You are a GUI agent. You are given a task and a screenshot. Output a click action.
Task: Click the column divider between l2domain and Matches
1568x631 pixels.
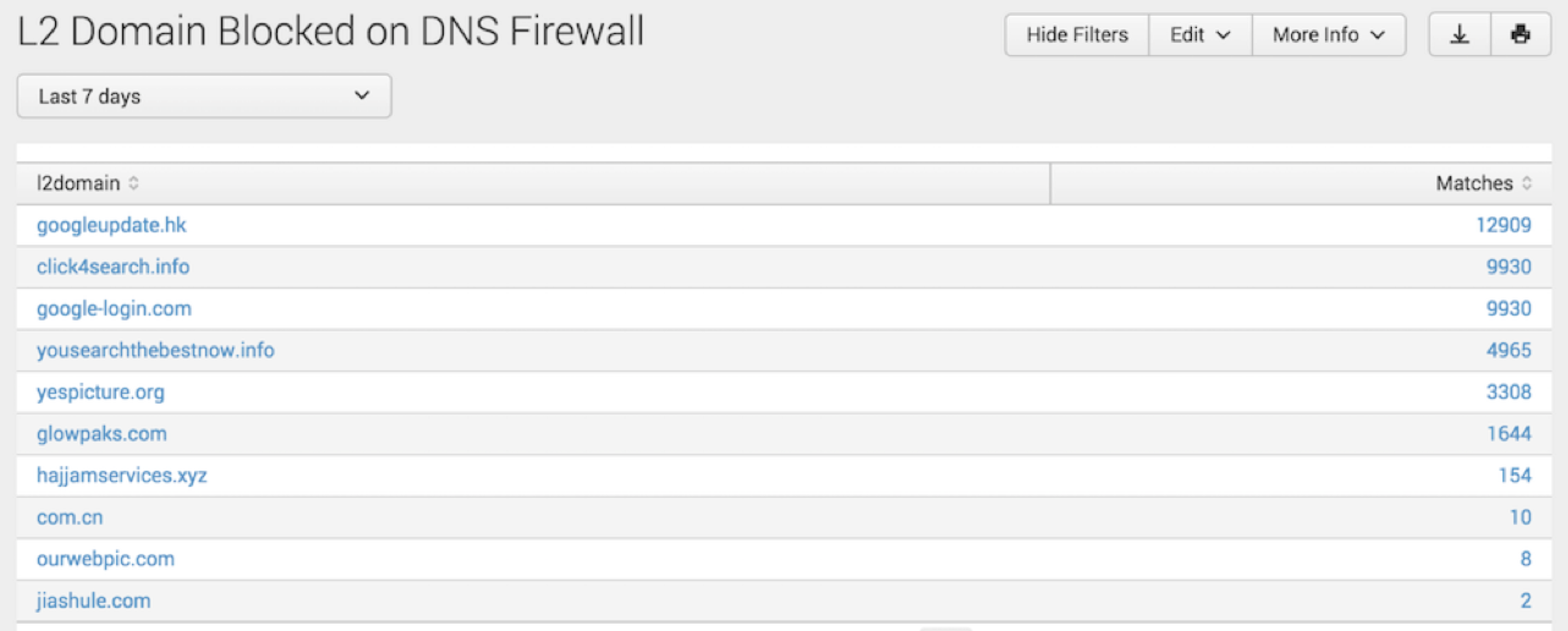(1051, 183)
